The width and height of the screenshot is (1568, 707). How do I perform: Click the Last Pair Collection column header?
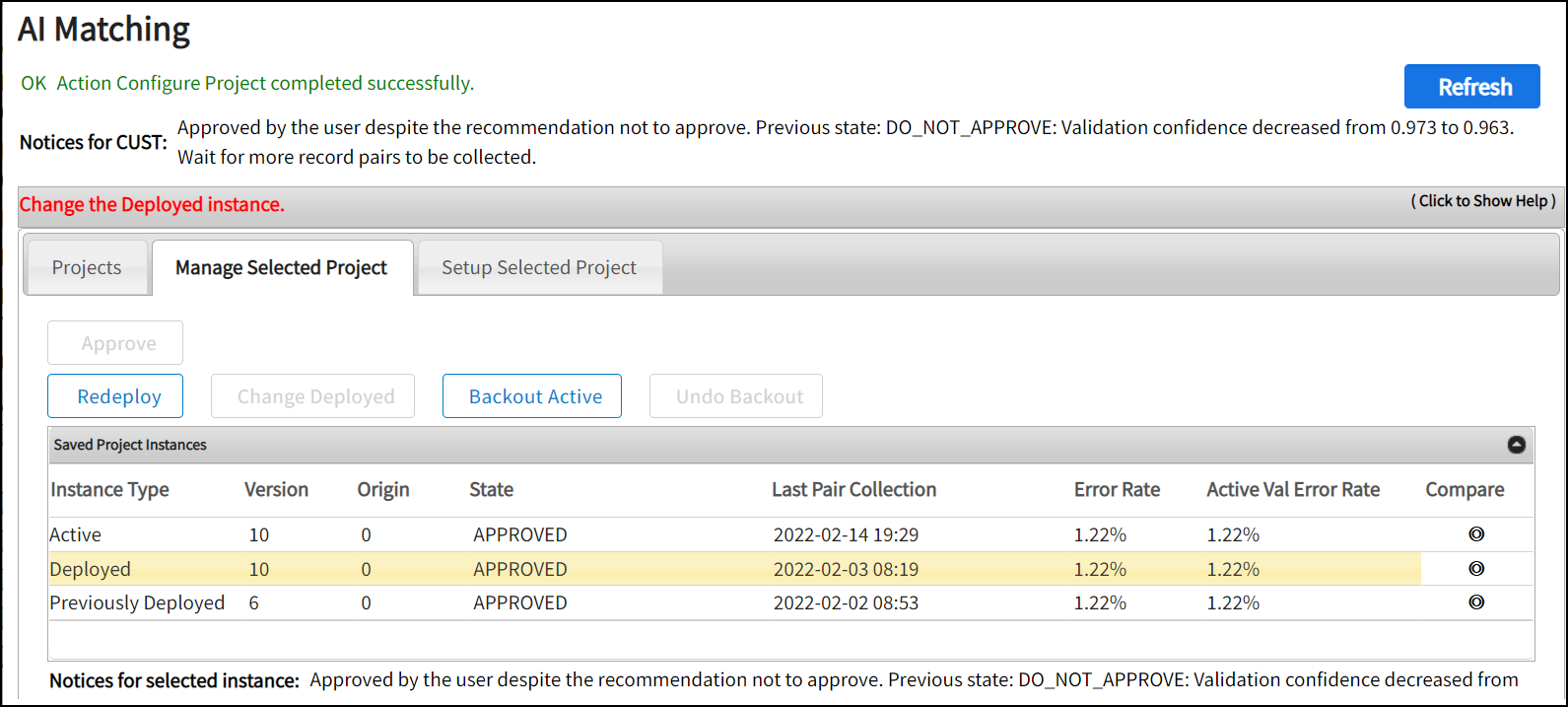point(853,490)
